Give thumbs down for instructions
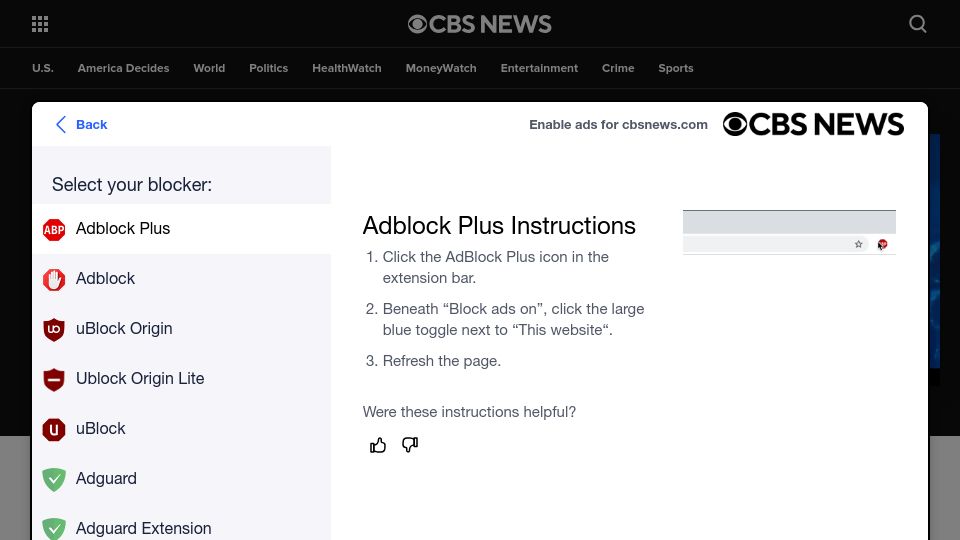Screen dimensions: 960x540 [x=410, y=444]
